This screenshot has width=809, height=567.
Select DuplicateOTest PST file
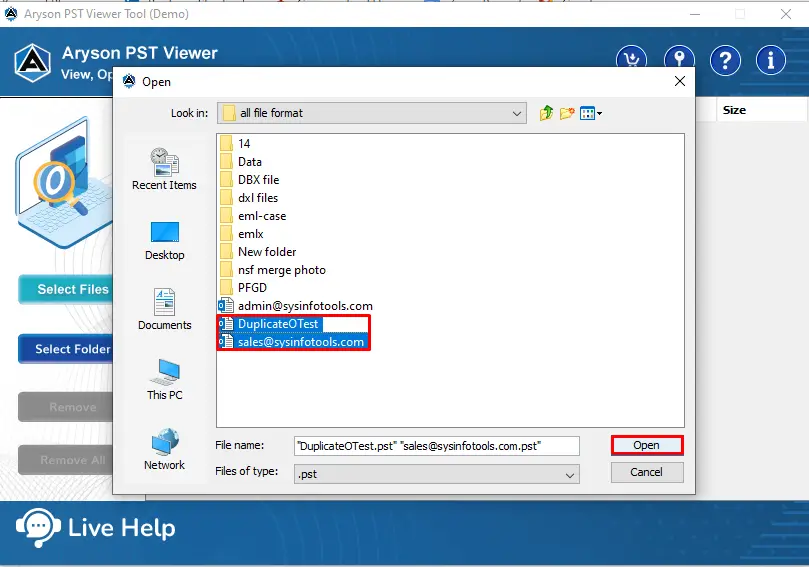click(269, 324)
